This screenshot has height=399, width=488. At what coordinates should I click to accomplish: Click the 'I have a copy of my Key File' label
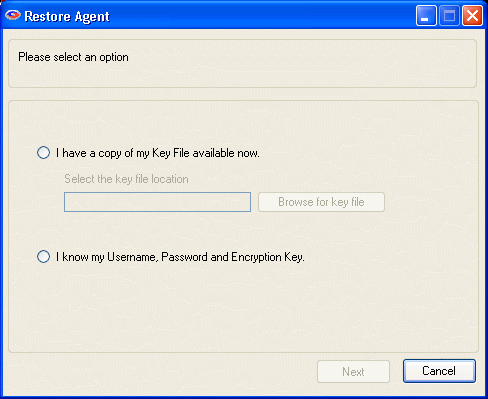click(x=158, y=153)
